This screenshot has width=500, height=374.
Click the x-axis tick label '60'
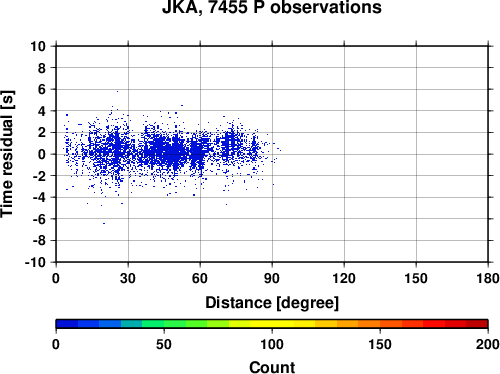[x=200, y=278]
